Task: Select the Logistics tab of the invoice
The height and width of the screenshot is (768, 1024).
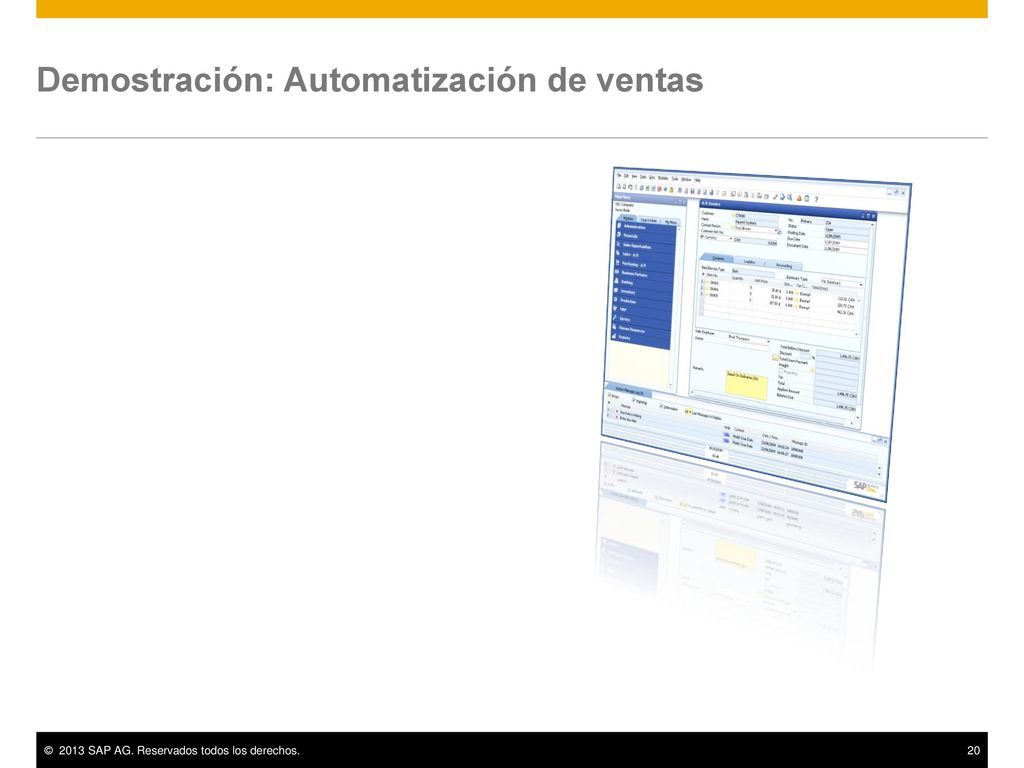Action: pyautogui.click(x=750, y=262)
